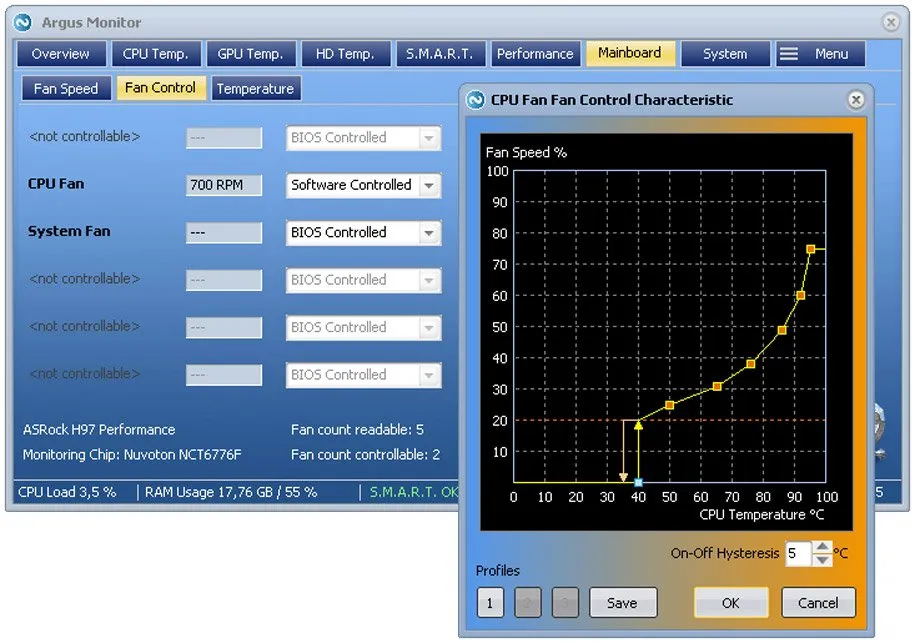
Task: Click the Menu hamburger icon
Action: [x=789, y=54]
